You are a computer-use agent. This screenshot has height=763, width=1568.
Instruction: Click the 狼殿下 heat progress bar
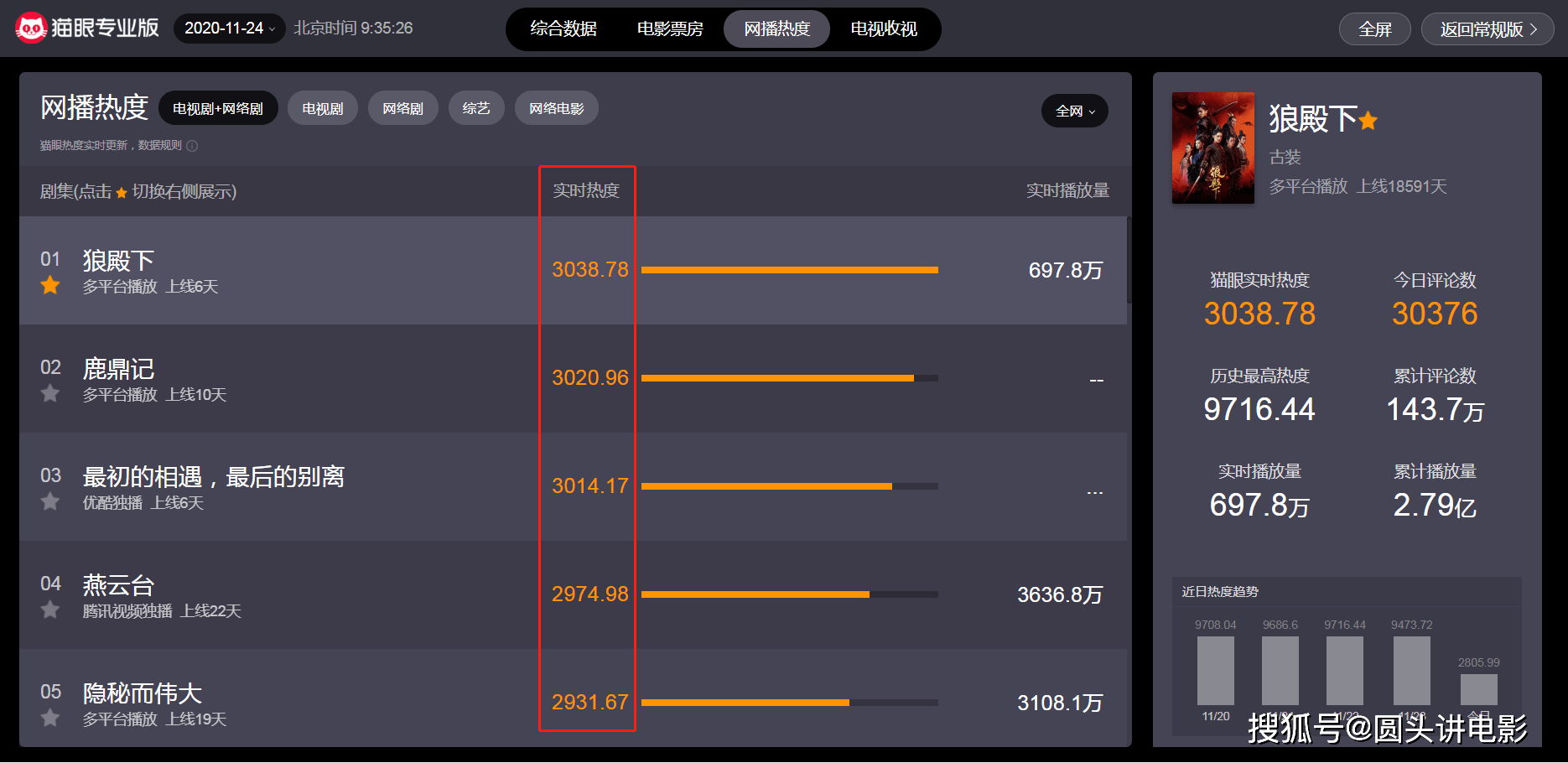(790, 270)
